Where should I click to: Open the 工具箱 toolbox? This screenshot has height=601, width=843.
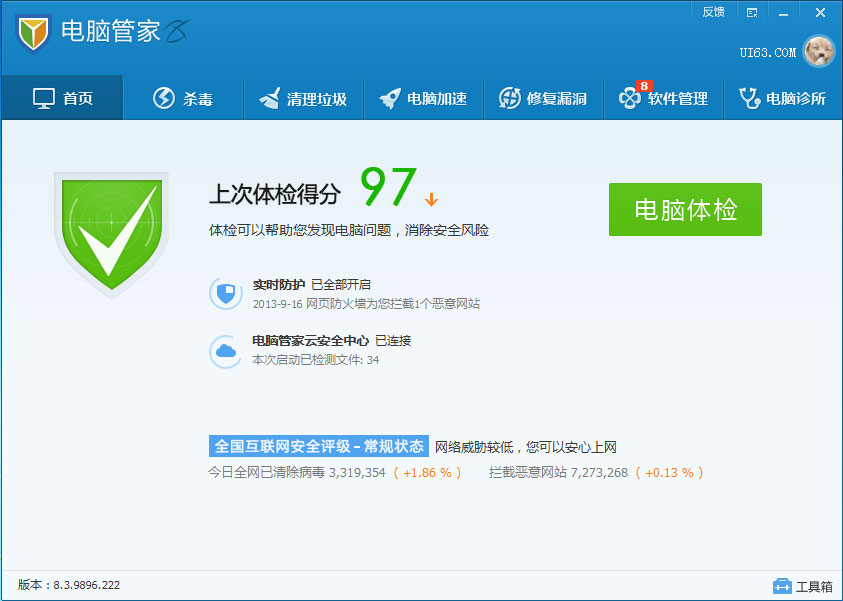(x=803, y=586)
